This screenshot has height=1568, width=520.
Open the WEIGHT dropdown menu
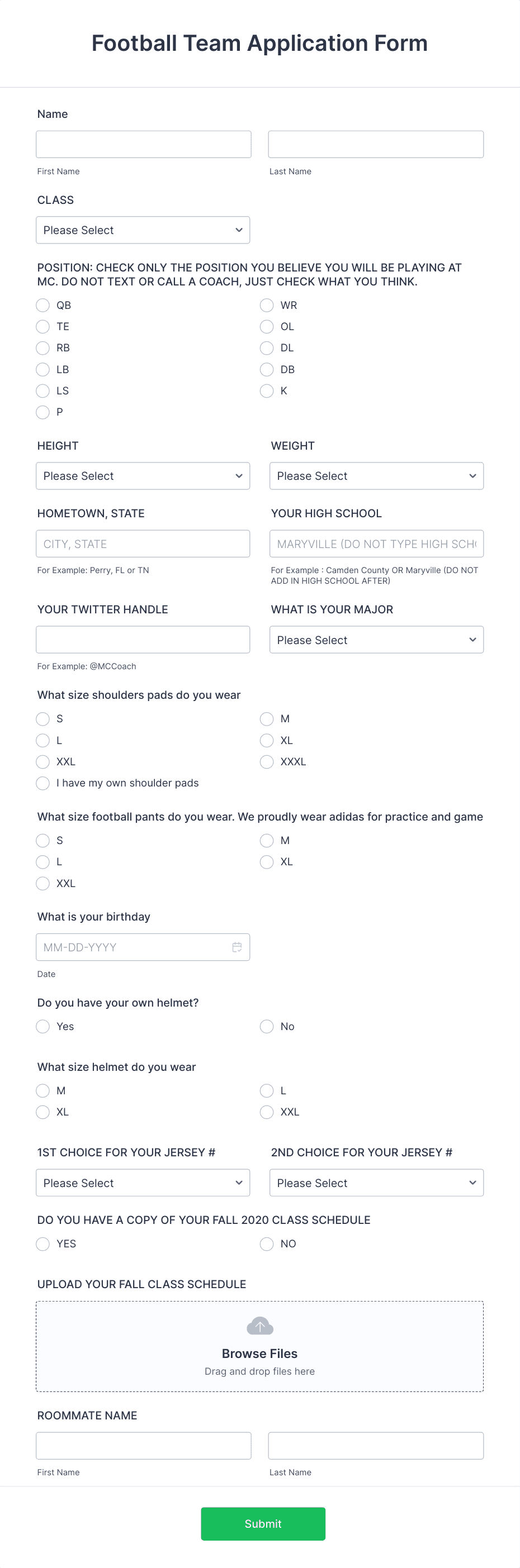pyautogui.click(x=376, y=476)
